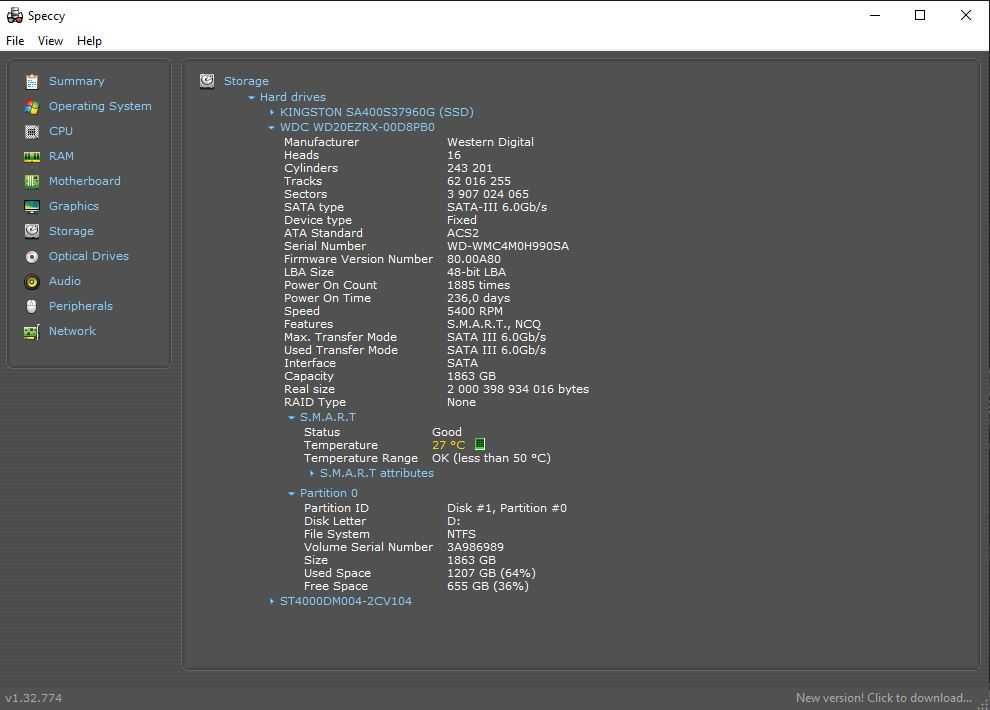Click the KINGSTON SA400S37960G drive name
This screenshot has width=990, height=710.
point(377,112)
